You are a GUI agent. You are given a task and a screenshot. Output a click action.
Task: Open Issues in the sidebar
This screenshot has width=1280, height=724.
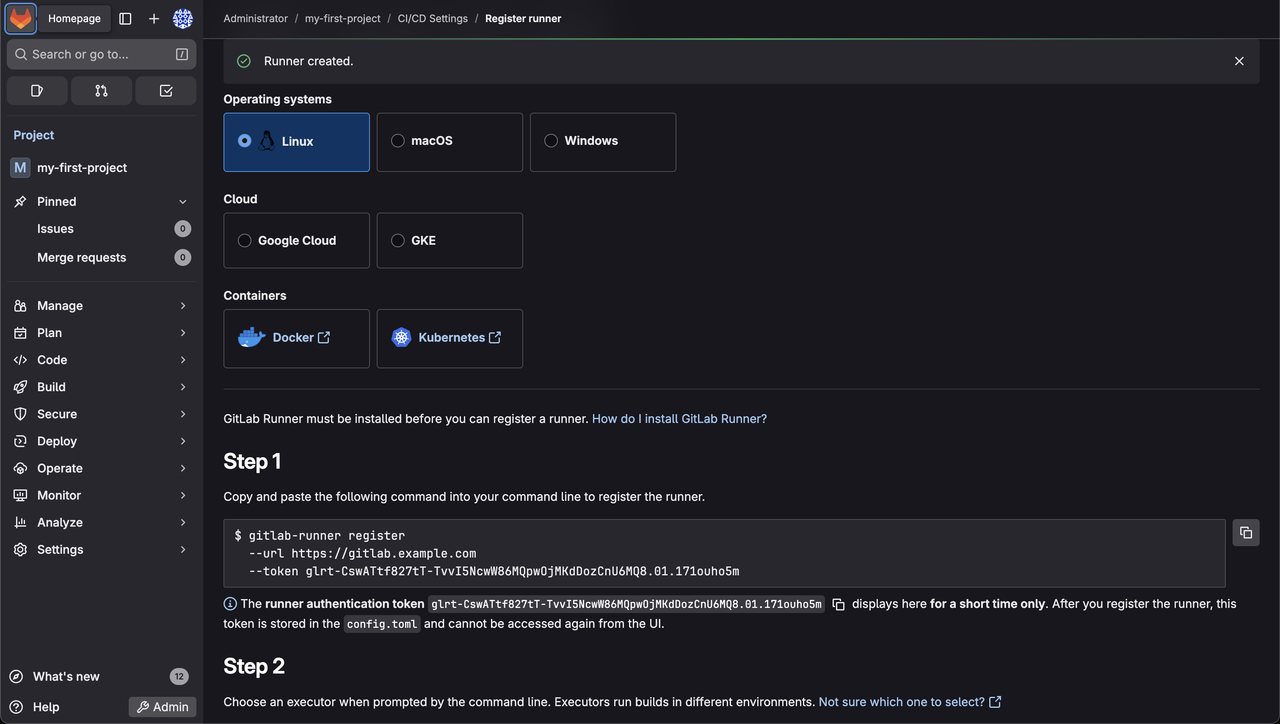tap(56, 229)
